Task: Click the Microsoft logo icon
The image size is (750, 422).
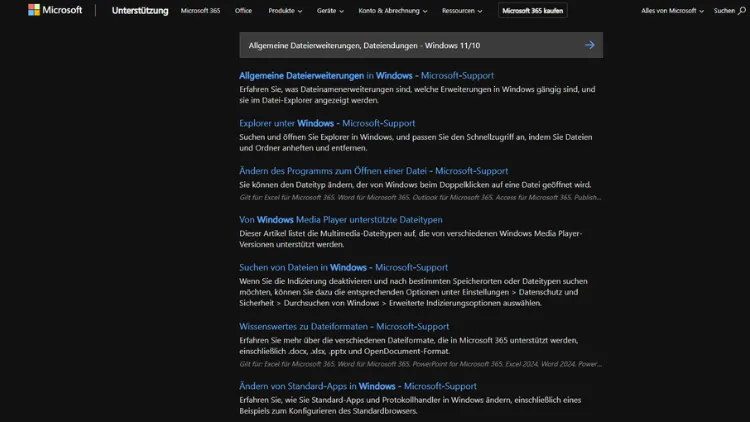Action: [x=34, y=10]
